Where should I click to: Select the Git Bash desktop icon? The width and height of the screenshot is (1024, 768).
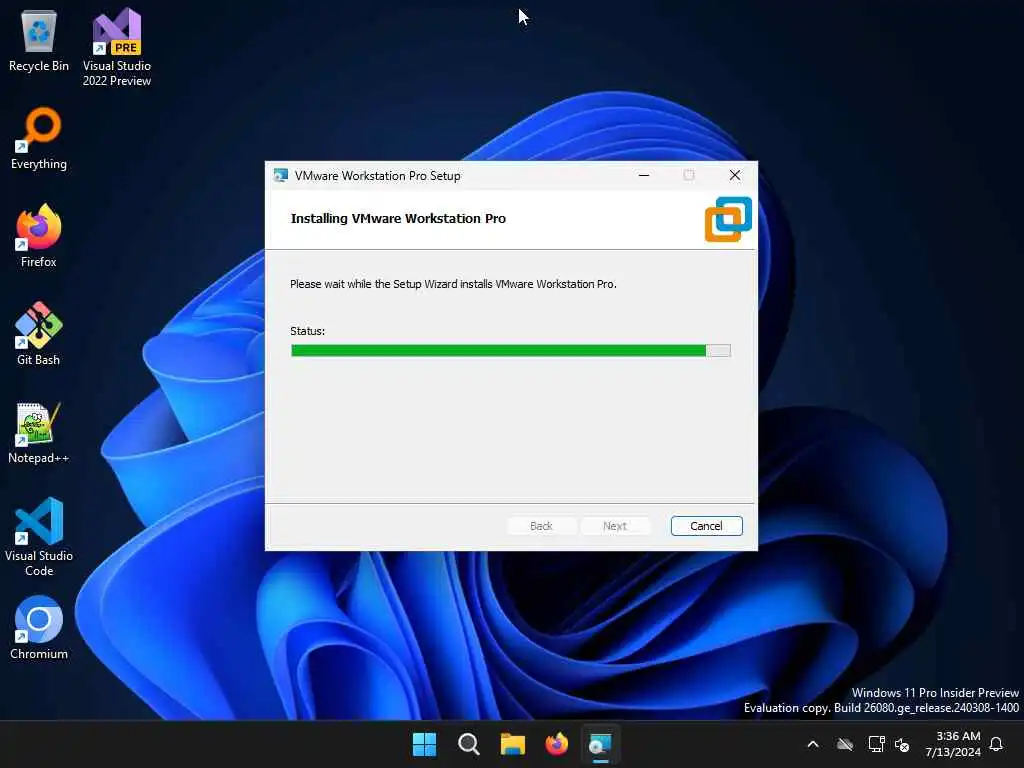point(39,334)
